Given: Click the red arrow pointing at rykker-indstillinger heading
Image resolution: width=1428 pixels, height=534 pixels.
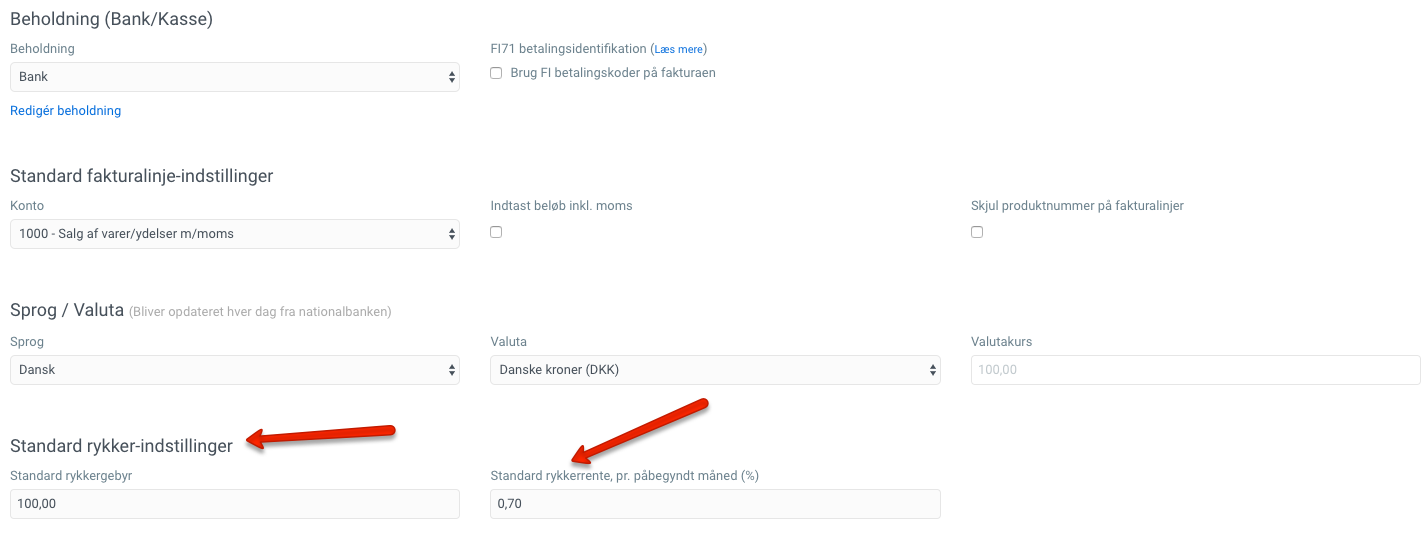Looking at the screenshot, I should pos(322,435).
